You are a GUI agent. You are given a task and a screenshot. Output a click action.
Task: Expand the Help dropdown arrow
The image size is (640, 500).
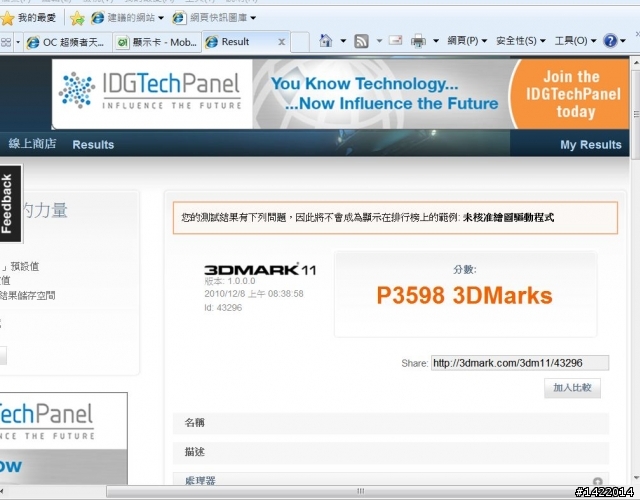click(x=623, y=41)
